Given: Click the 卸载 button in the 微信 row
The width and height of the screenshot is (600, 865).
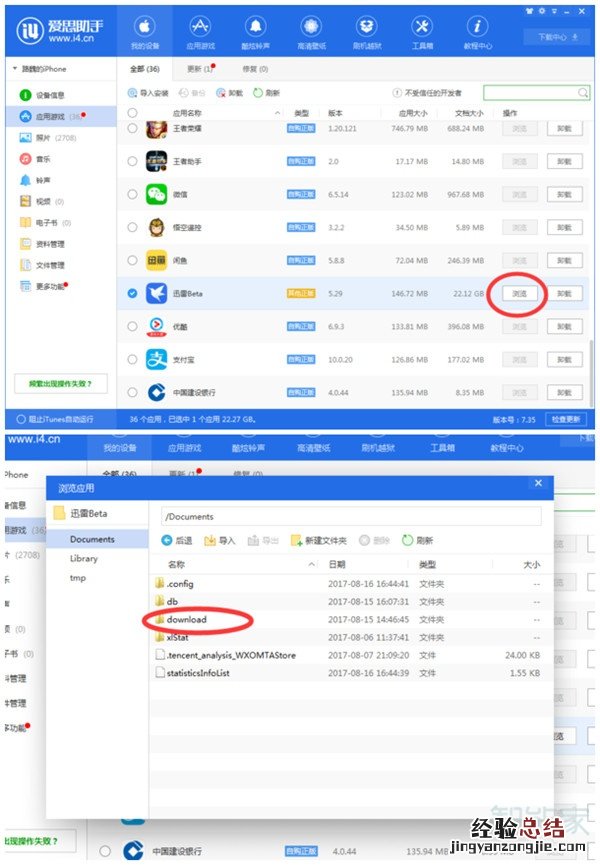Looking at the screenshot, I should (564, 194).
